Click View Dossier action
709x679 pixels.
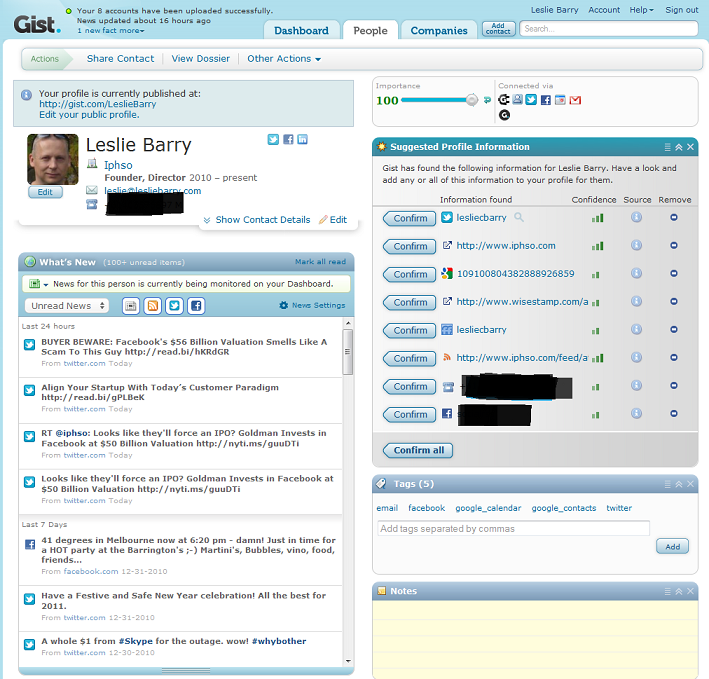point(200,59)
